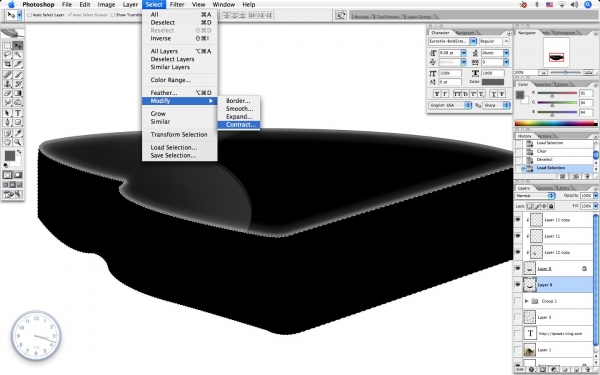Select the Magic Wand tool
Screen dimensions: 600x375
(18, 55)
